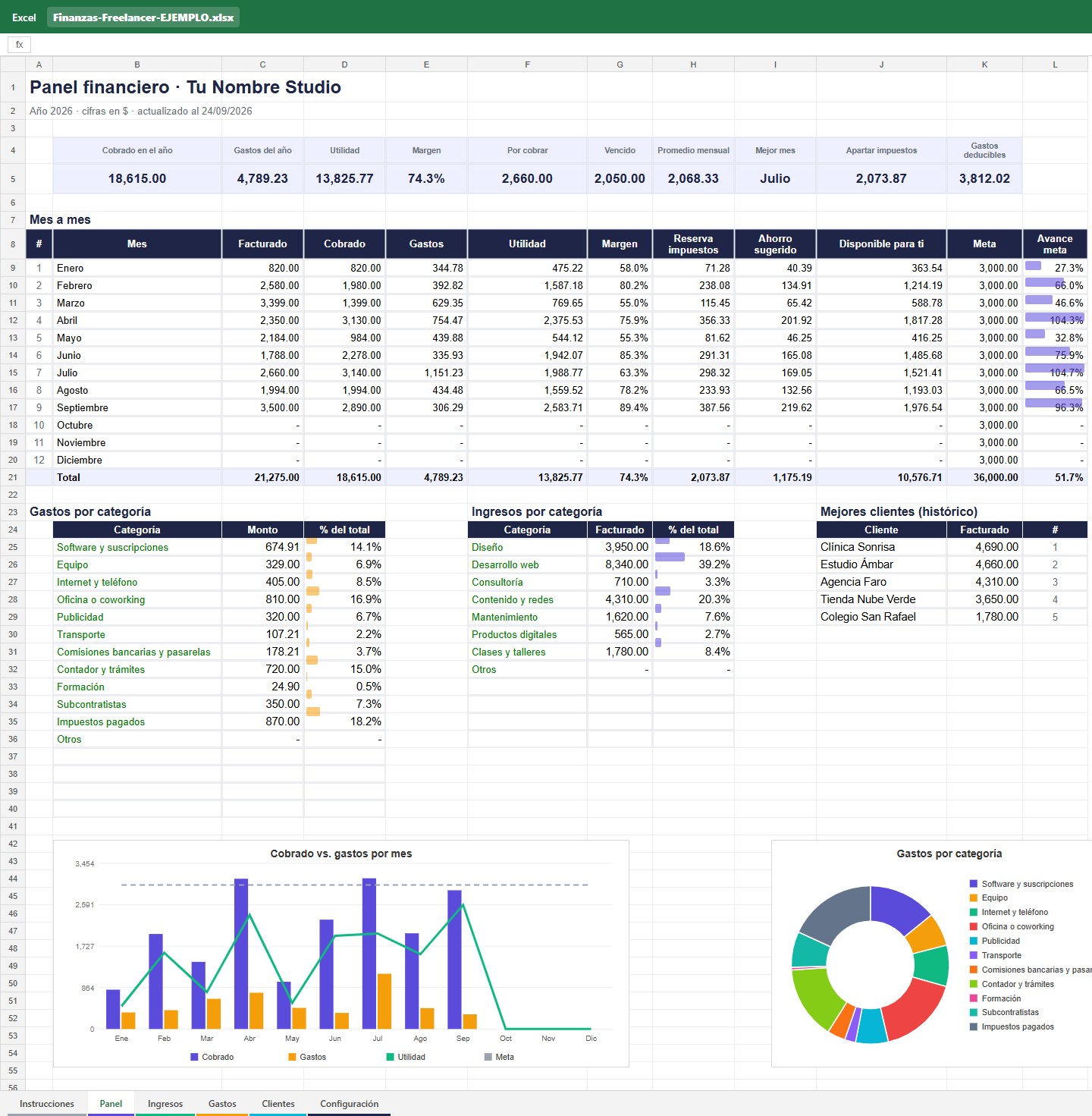Open the Instrucciones sheet tab
The image size is (1092, 1116).
coord(47,1104)
